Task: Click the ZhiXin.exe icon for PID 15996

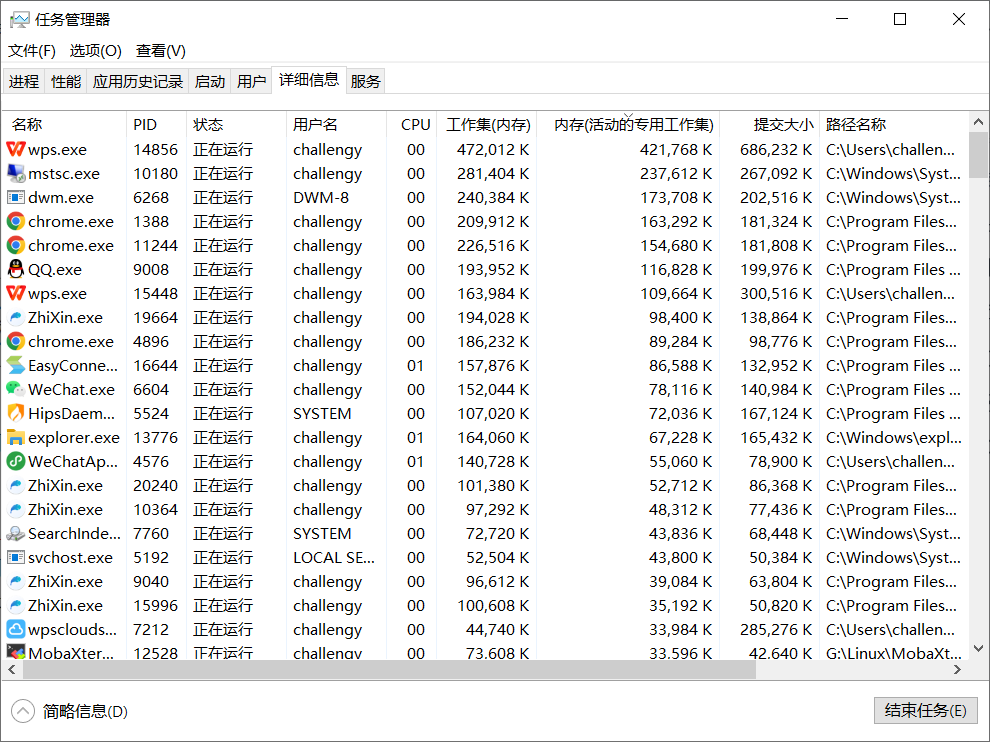Action: [16, 606]
